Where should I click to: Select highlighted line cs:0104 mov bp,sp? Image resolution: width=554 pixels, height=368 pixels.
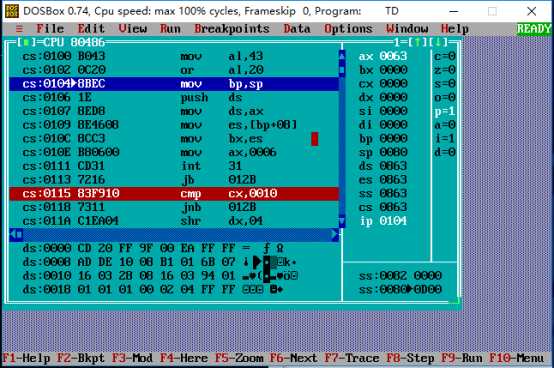point(174,84)
